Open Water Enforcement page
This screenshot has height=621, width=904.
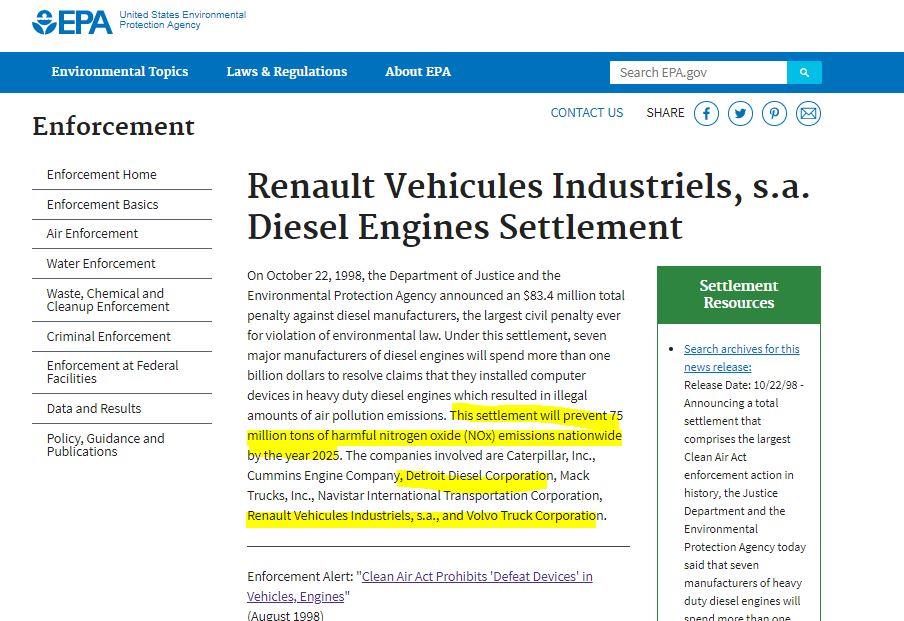(101, 264)
